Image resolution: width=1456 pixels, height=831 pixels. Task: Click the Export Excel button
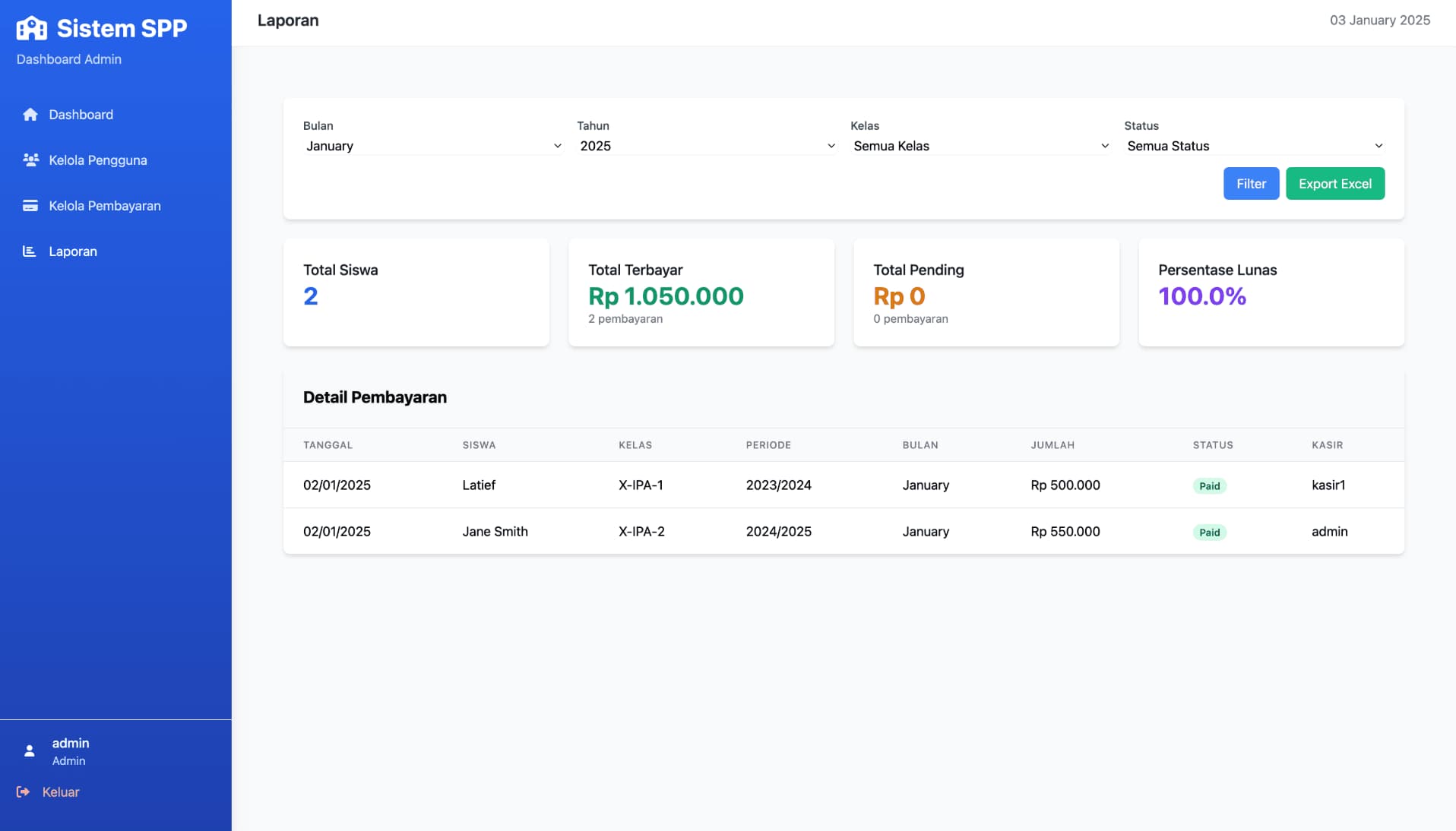click(x=1335, y=184)
